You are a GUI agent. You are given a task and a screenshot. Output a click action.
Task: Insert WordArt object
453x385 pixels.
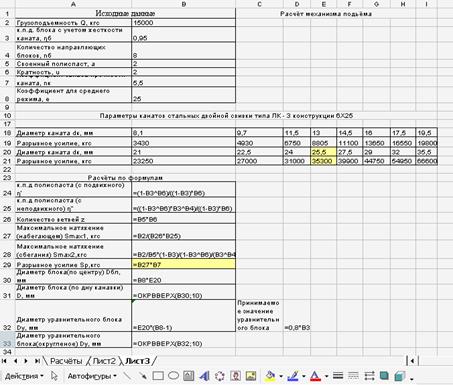(204, 376)
